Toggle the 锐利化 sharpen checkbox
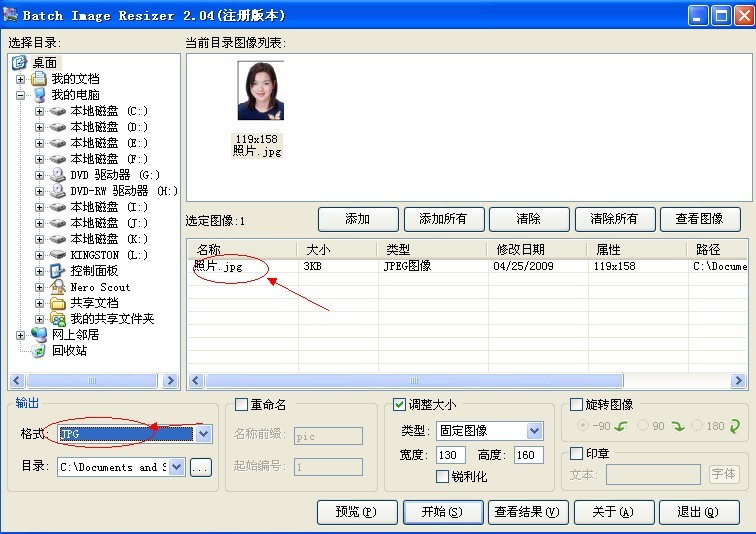 tap(443, 477)
